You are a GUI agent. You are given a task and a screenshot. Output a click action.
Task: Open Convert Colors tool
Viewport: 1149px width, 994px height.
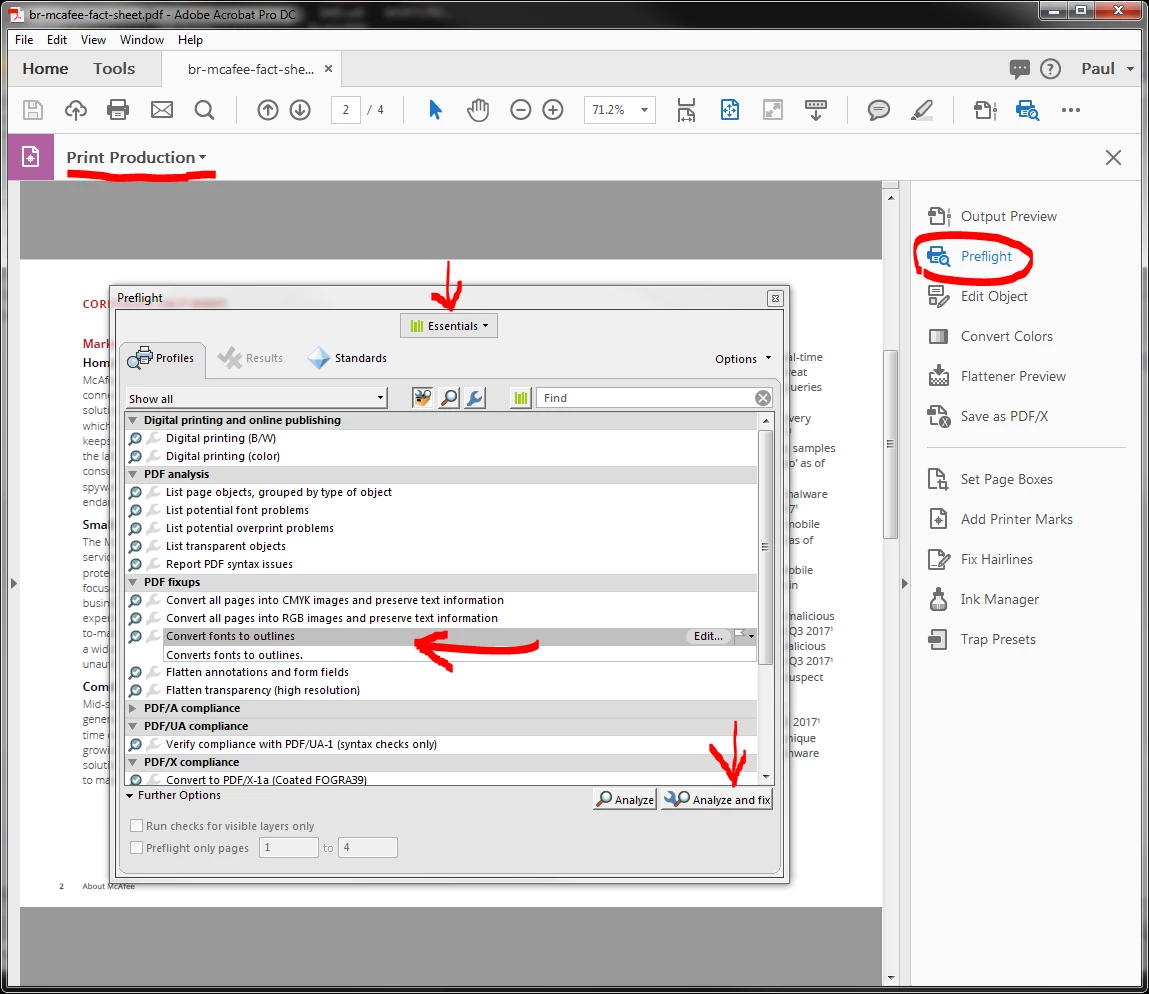click(x=991, y=336)
